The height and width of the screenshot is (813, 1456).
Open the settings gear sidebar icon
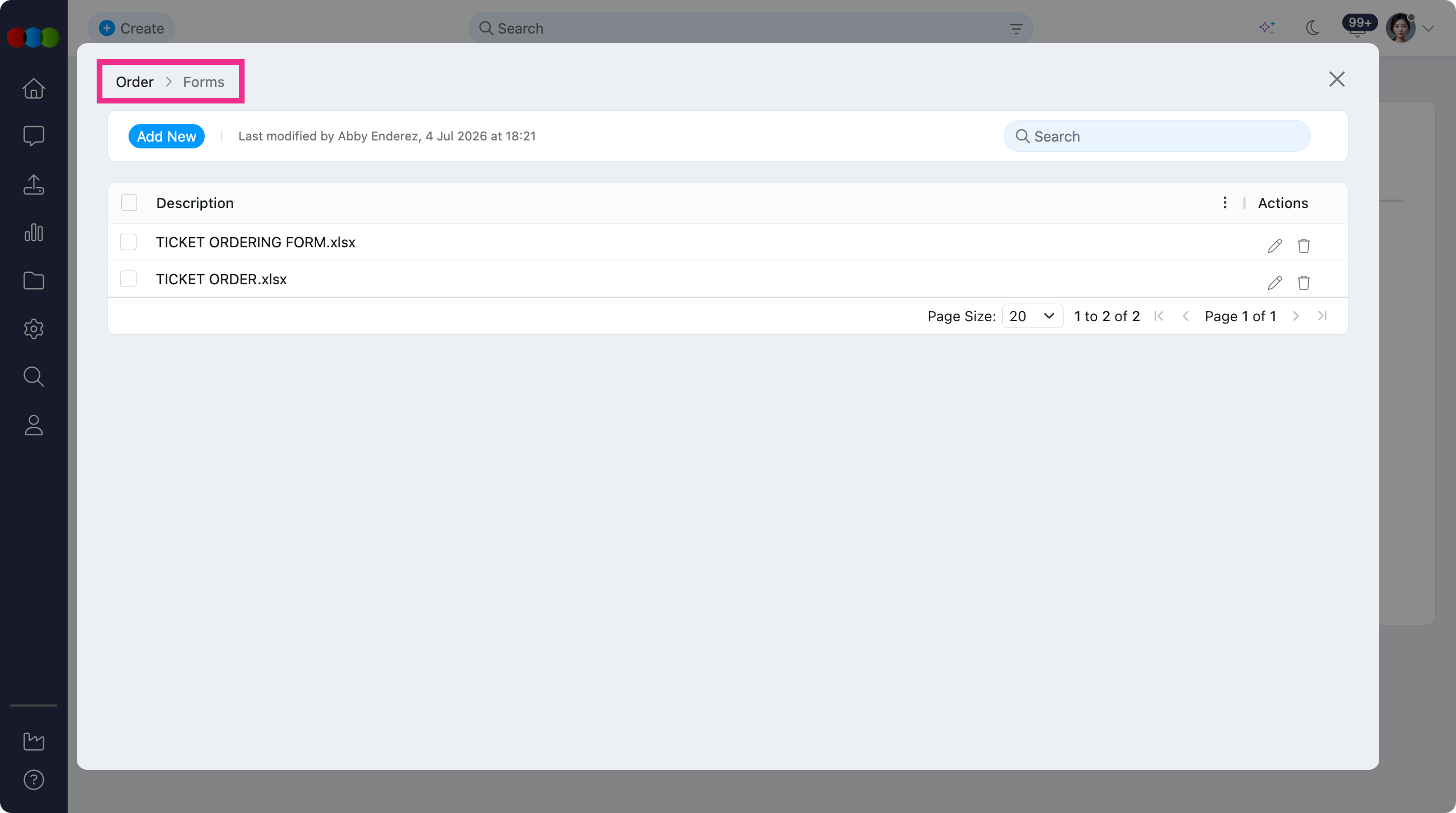tap(34, 329)
